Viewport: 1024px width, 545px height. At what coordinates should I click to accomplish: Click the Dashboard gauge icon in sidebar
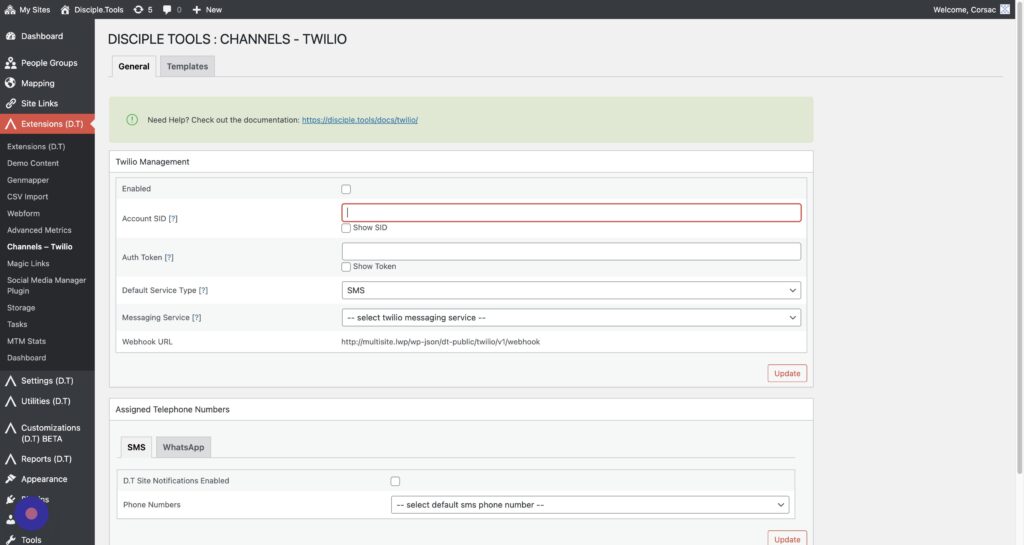tap(10, 36)
